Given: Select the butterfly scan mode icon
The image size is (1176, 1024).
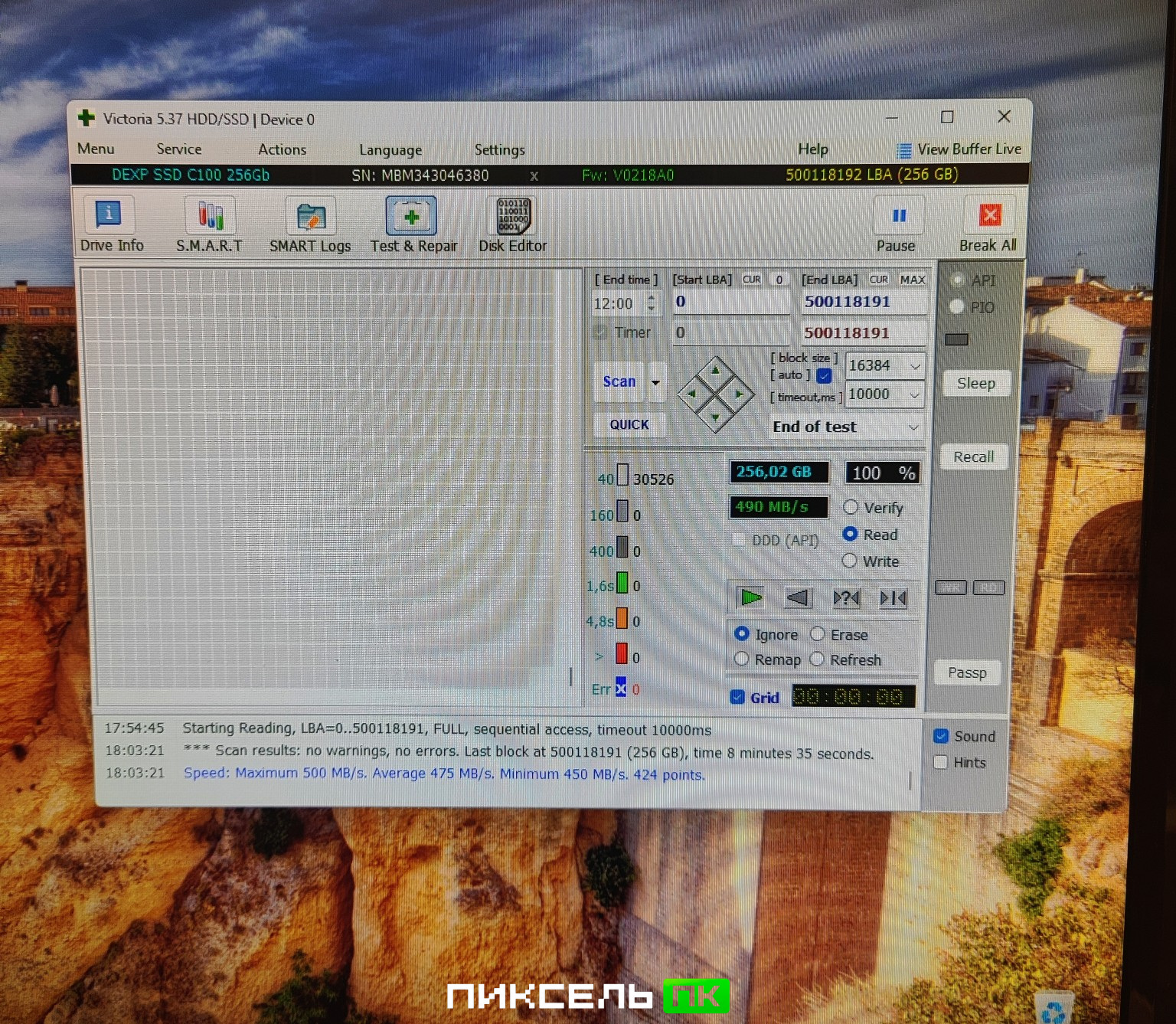Looking at the screenshot, I should tap(893, 597).
